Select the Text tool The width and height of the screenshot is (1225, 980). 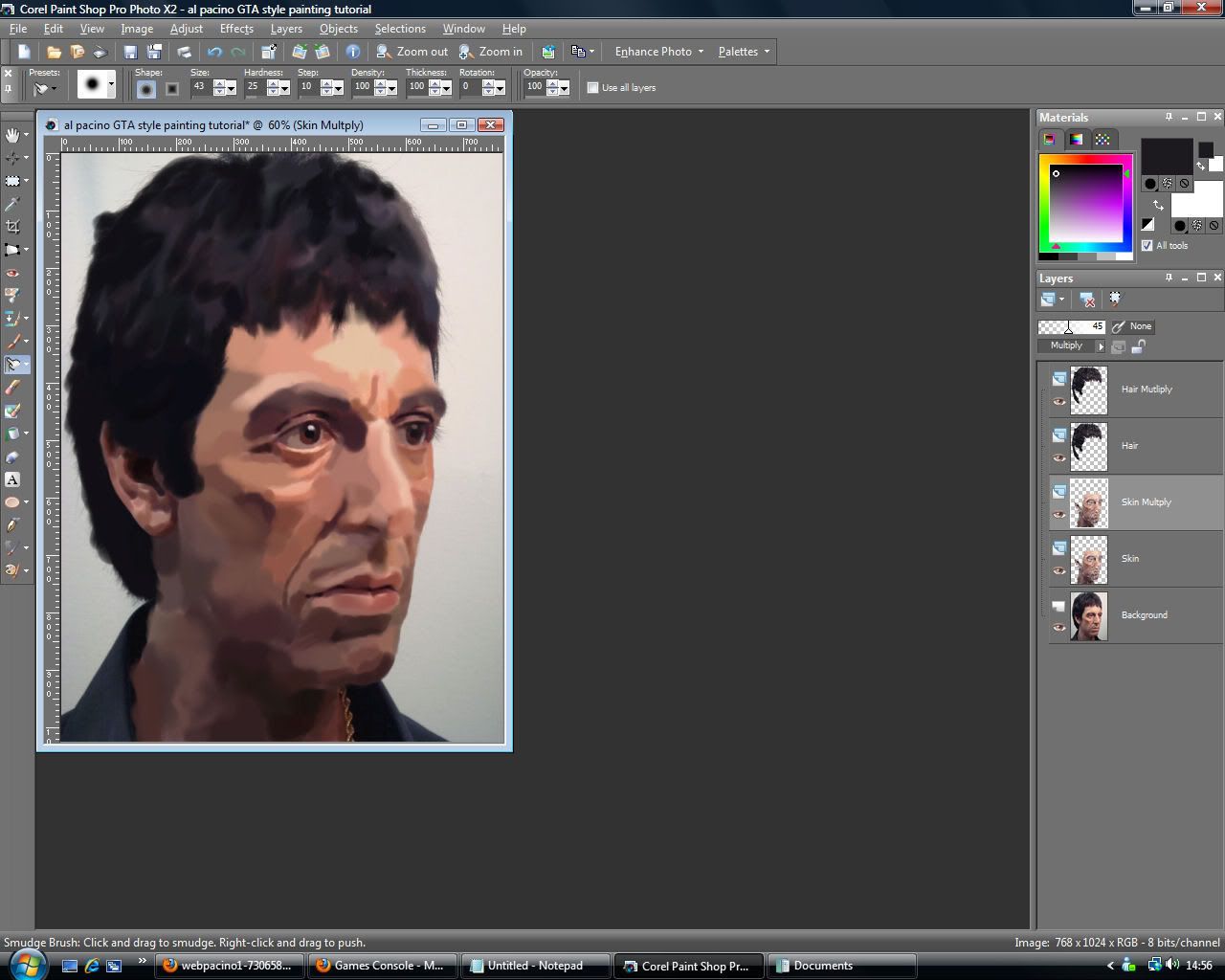tap(12, 479)
